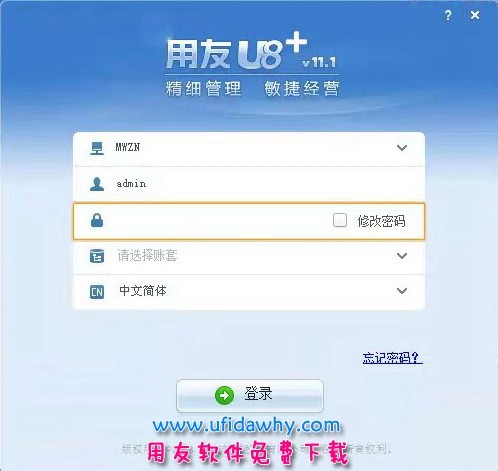Click the user silhouette icon beside admin

(97, 184)
